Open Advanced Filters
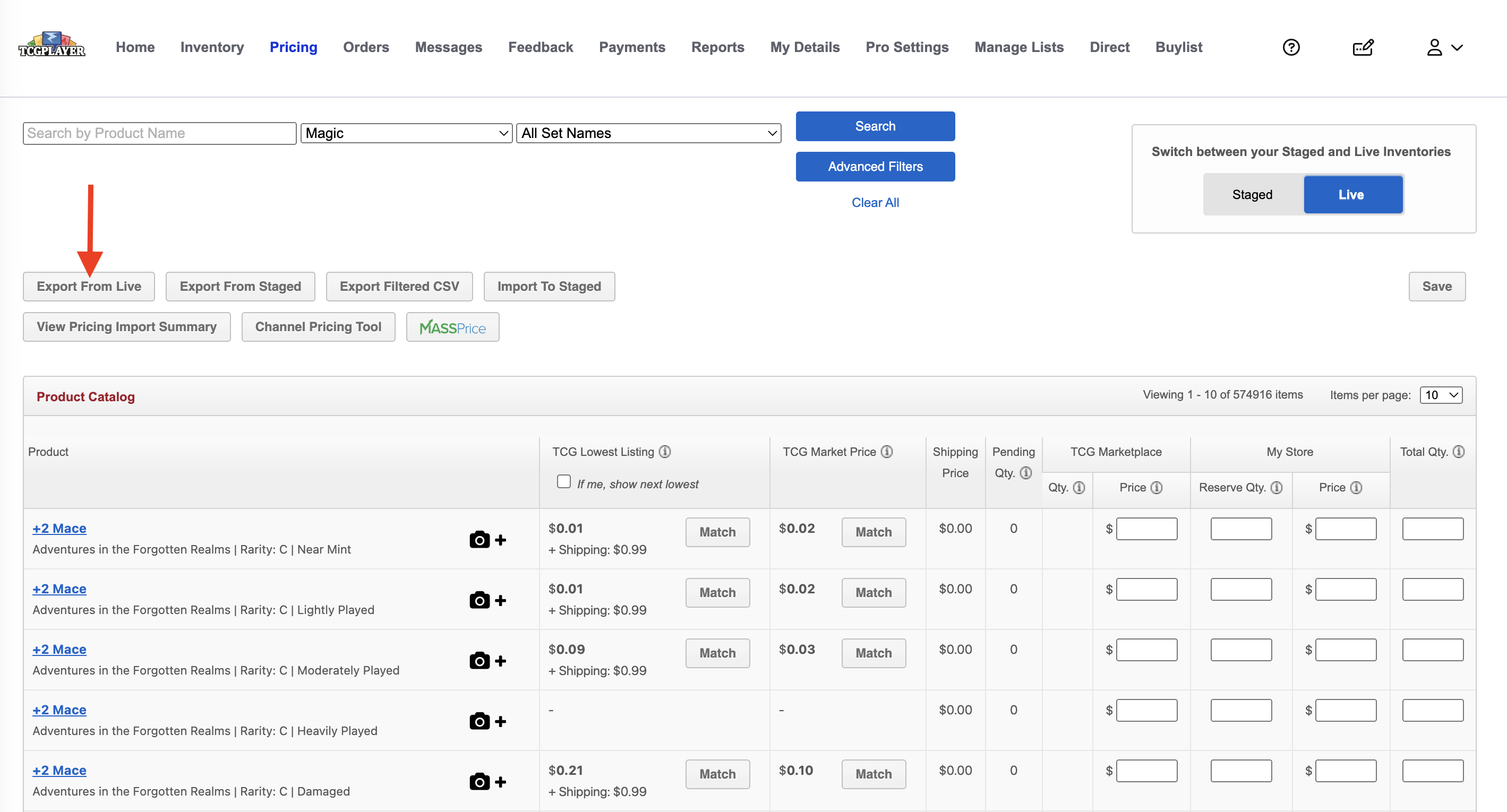This screenshot has height=812, width=1507. pos(875,167)
